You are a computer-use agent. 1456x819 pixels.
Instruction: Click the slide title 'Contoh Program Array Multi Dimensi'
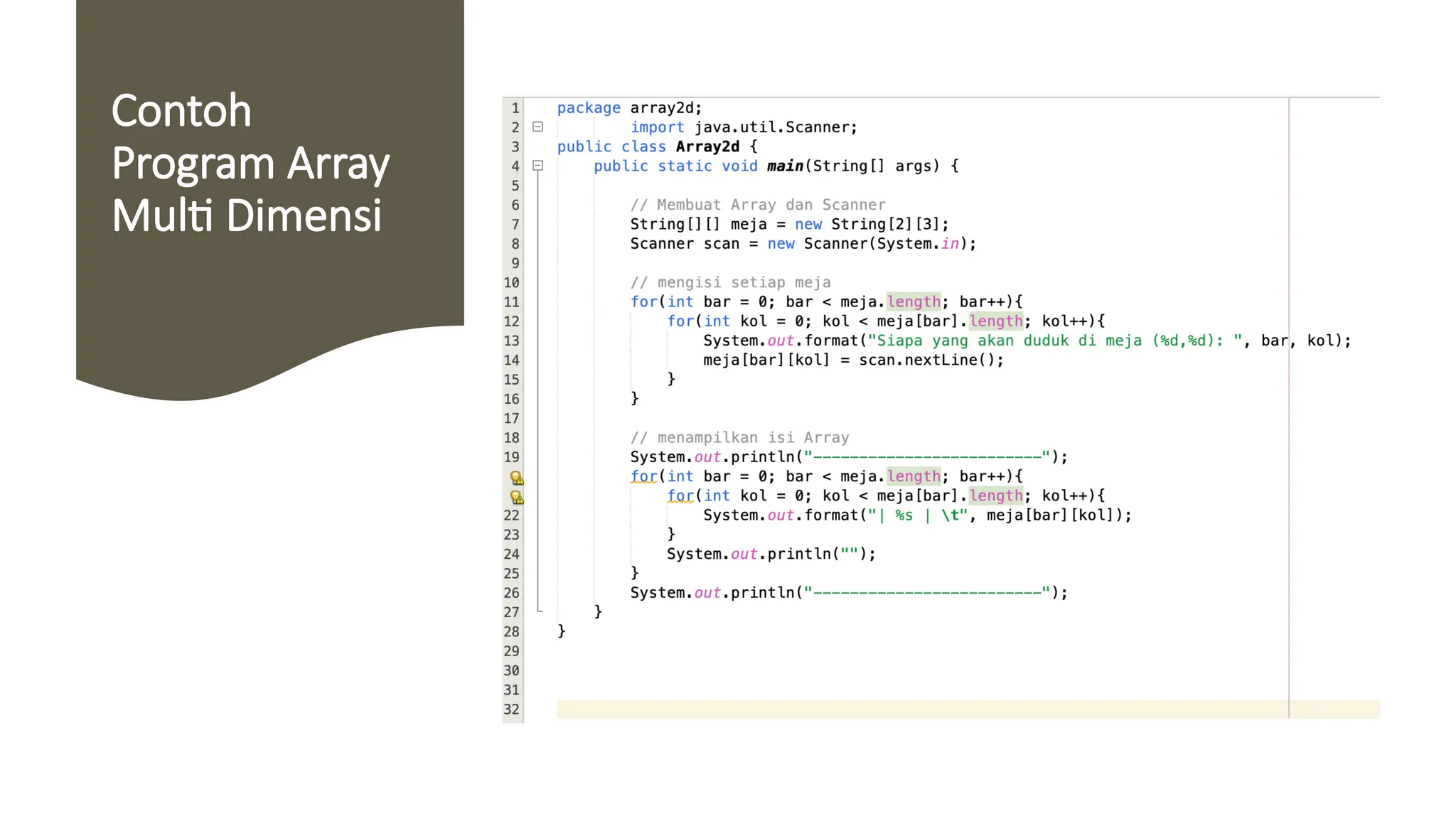coord(250,163)
